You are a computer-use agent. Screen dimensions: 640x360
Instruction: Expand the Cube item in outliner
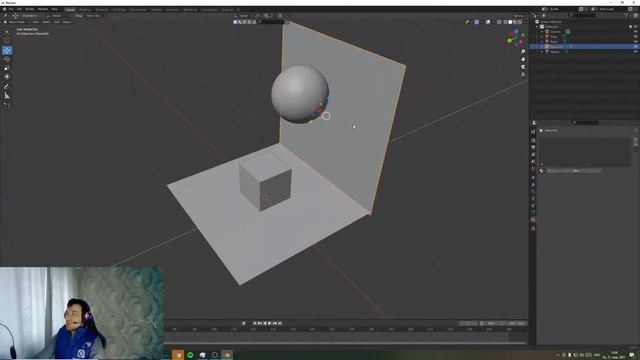pos(542,37)
